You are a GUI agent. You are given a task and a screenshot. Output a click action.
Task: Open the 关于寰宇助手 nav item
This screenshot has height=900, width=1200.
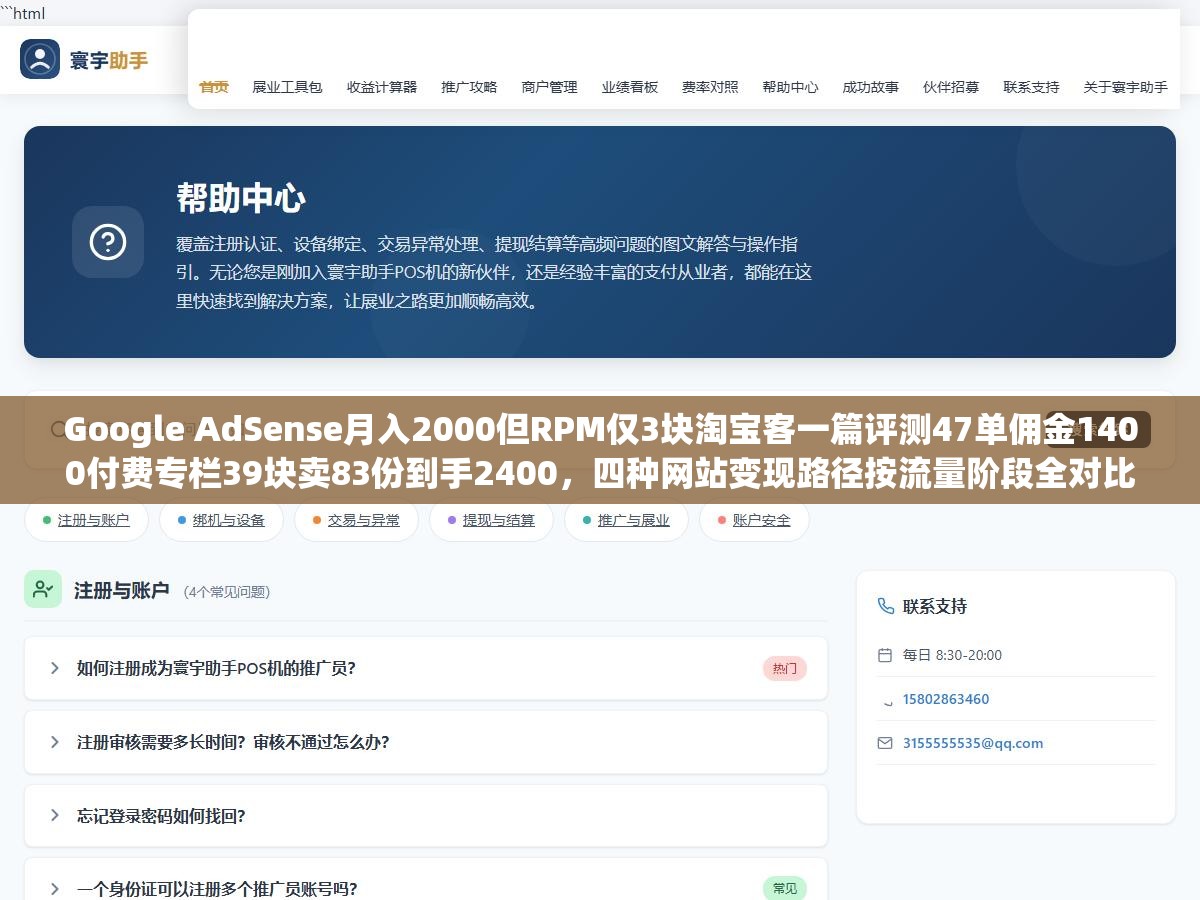coord(1125,87)
